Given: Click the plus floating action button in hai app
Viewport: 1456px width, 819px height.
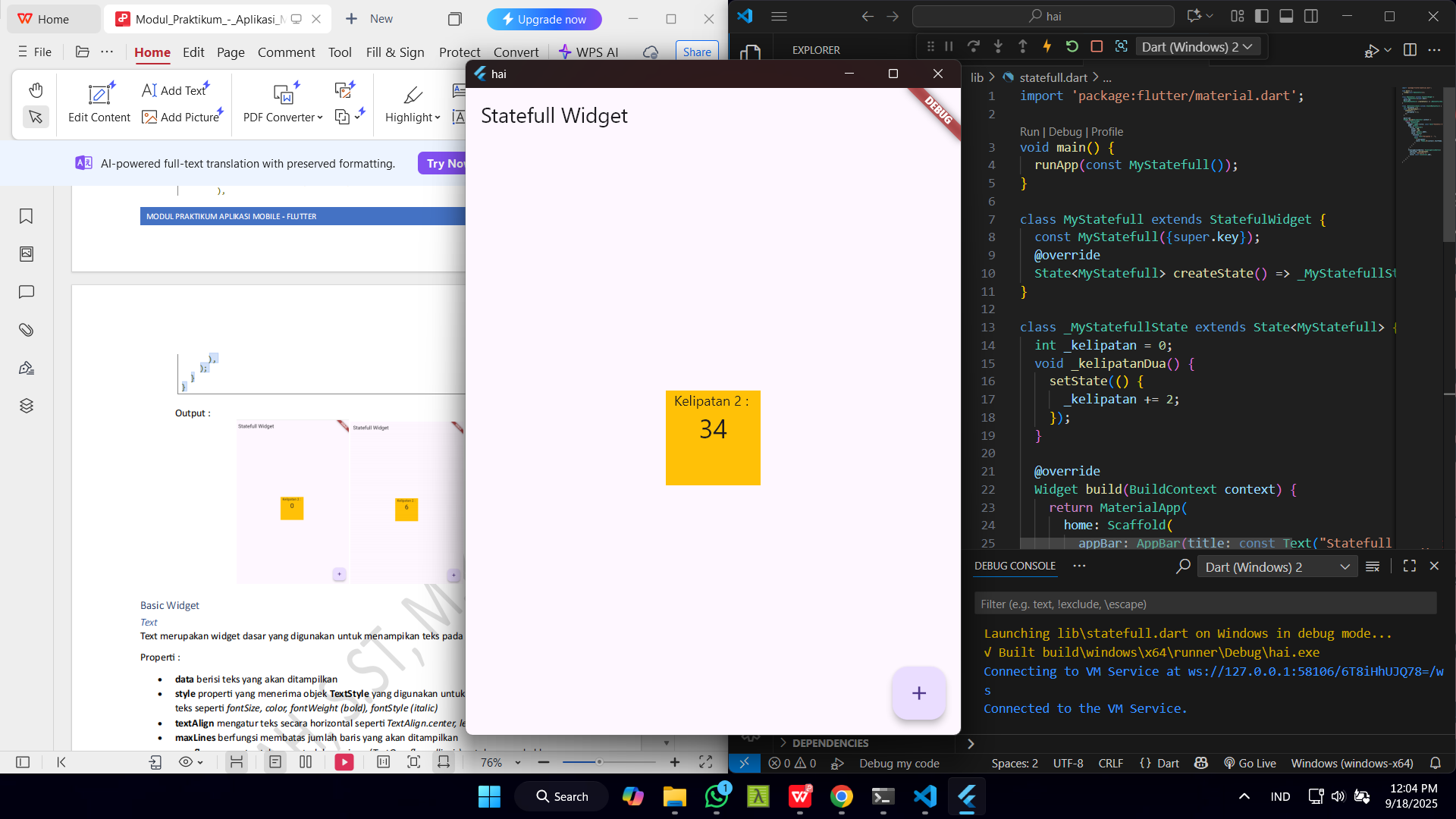Looking at the screenshot, I should tap(918, 693).
